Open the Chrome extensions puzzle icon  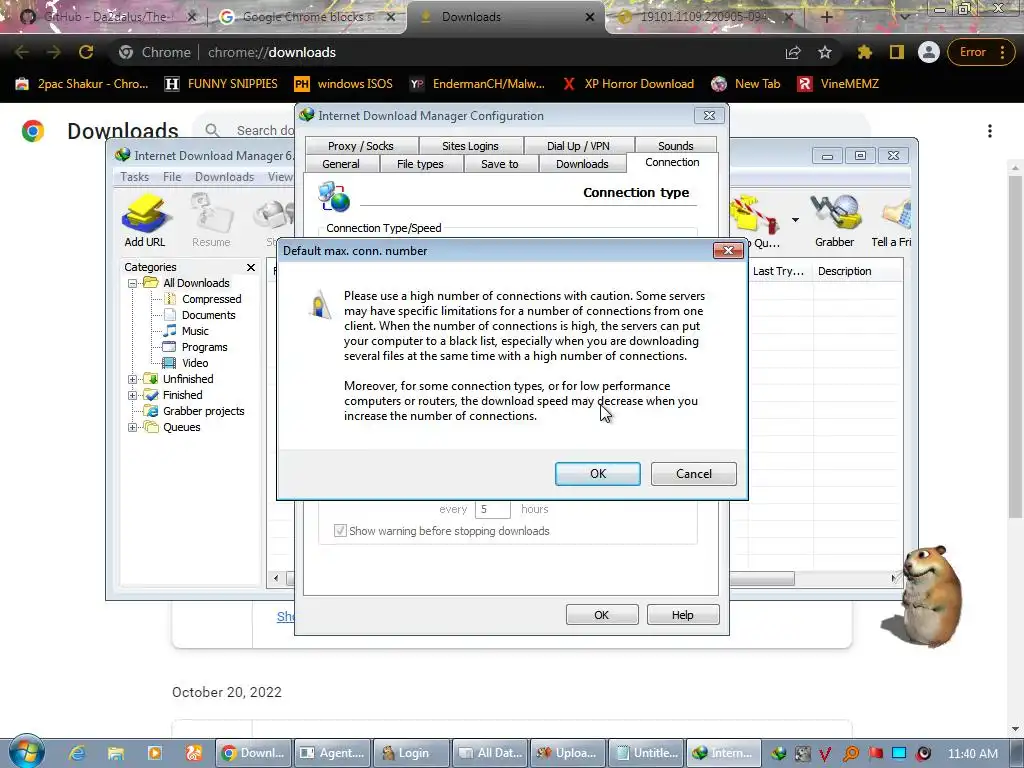(x=864, y=52)
